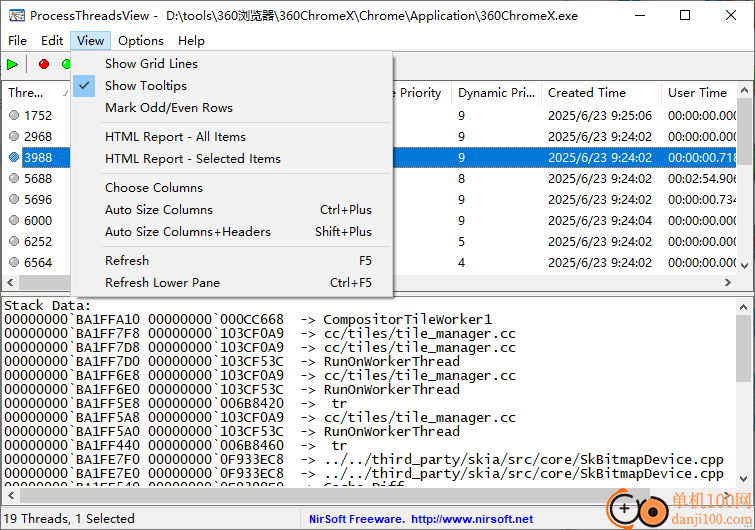
Task: Select thread row 6252
Action: tap(38, 241)
